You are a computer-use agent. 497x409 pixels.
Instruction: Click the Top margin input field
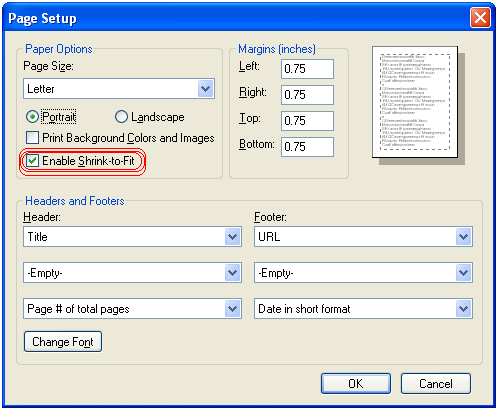(x=307, y=121)
